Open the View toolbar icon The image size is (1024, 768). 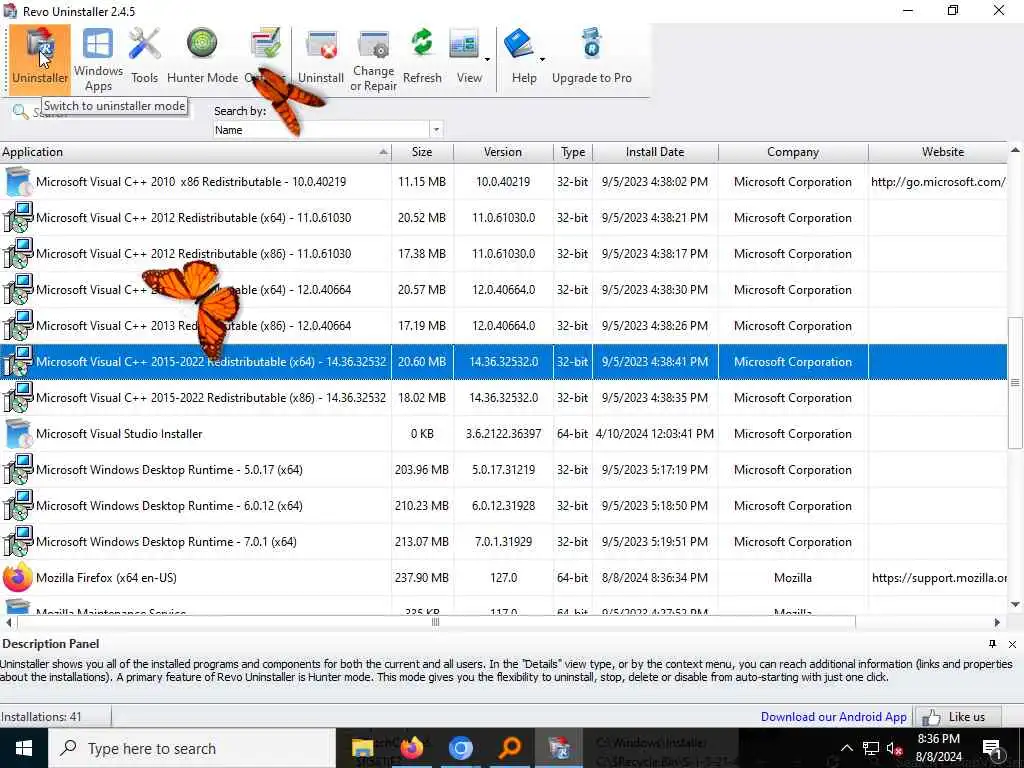(465, 56)
